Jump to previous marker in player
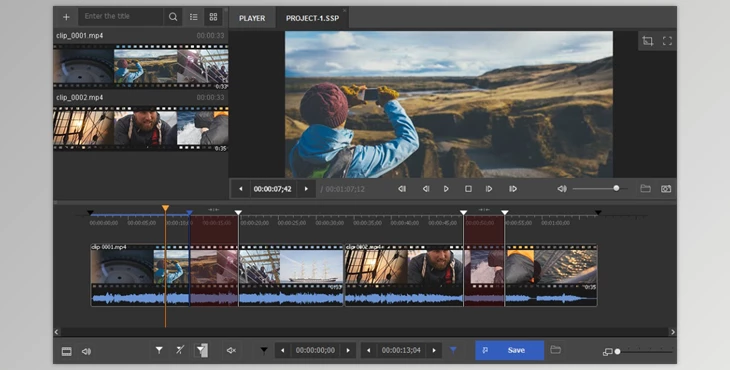The height and width of the screenshot is (370, 730). coord(402,189)
